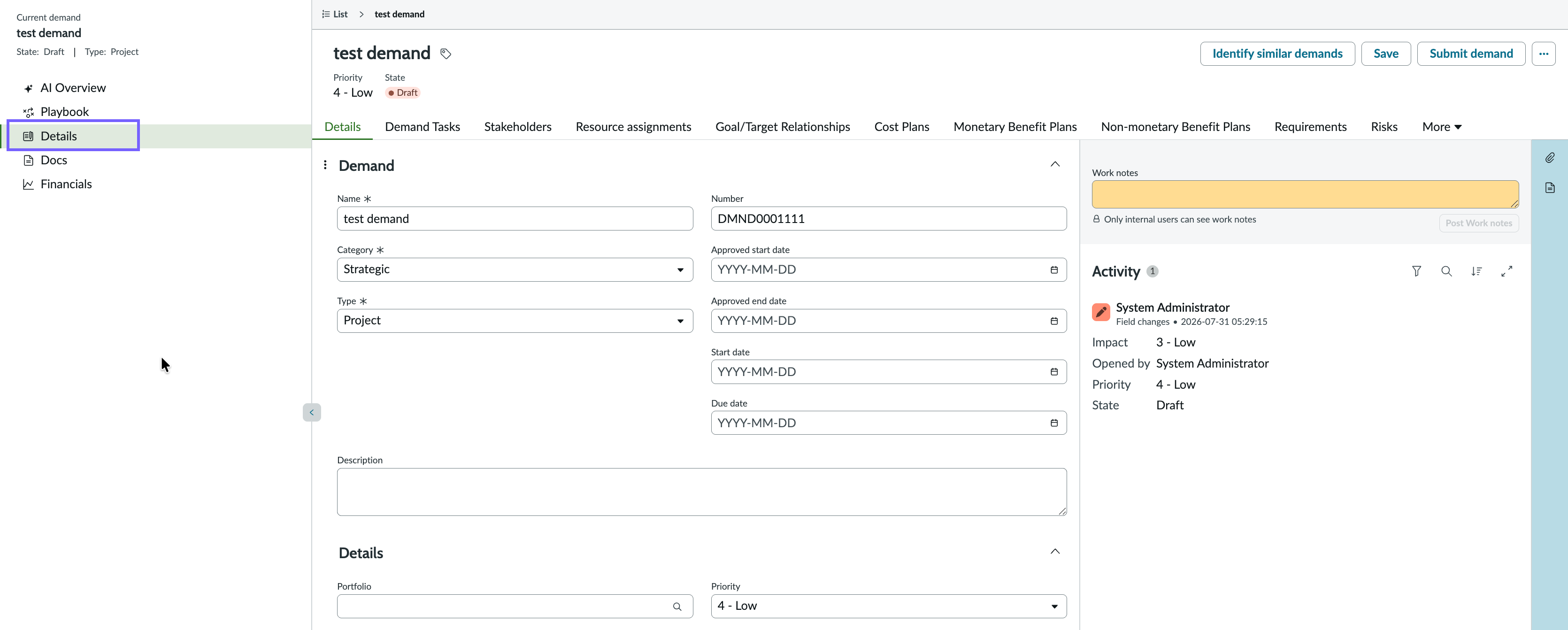Open the Goal/Target Relationships tab
The width and height of the screenshot is (1568, 630).
coord(782,127)
